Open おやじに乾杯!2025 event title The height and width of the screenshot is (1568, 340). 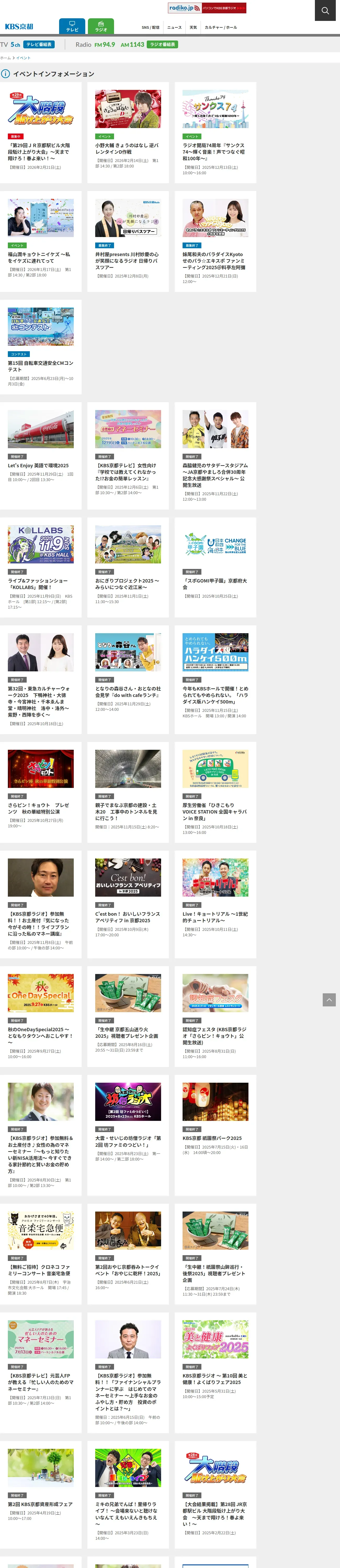127,1270
